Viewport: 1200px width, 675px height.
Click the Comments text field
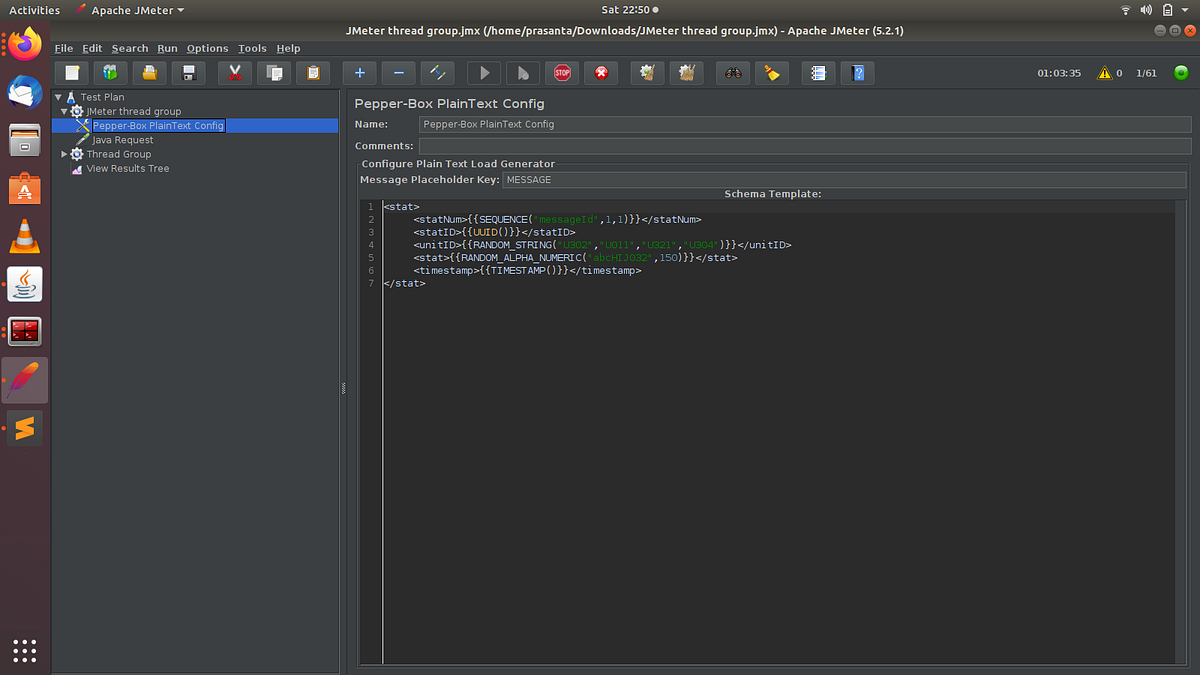coord(805,146)
